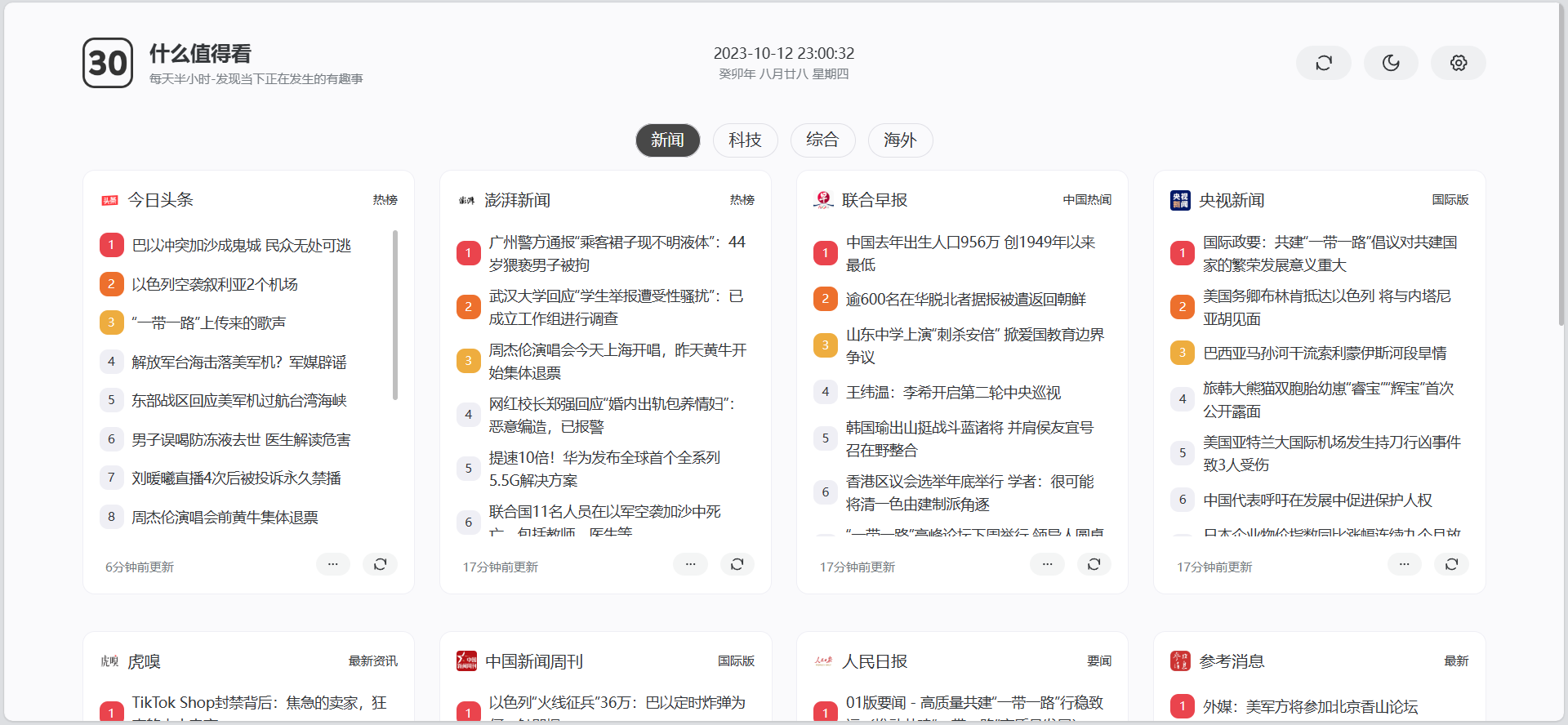The width and height of the screenshot is (1568, 725).
Task: Open headline 韩国瑜出山挺战斗蓝诸将
Action: (969, 438)
